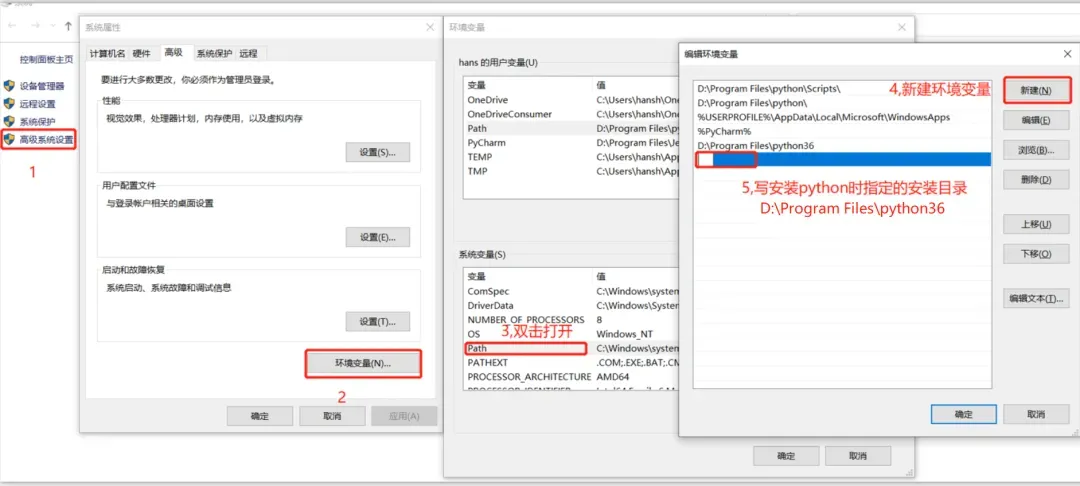The image size is (1080, 486).
Task: Click shield icon beside 远程设置
Action: (x=9, y=104)
